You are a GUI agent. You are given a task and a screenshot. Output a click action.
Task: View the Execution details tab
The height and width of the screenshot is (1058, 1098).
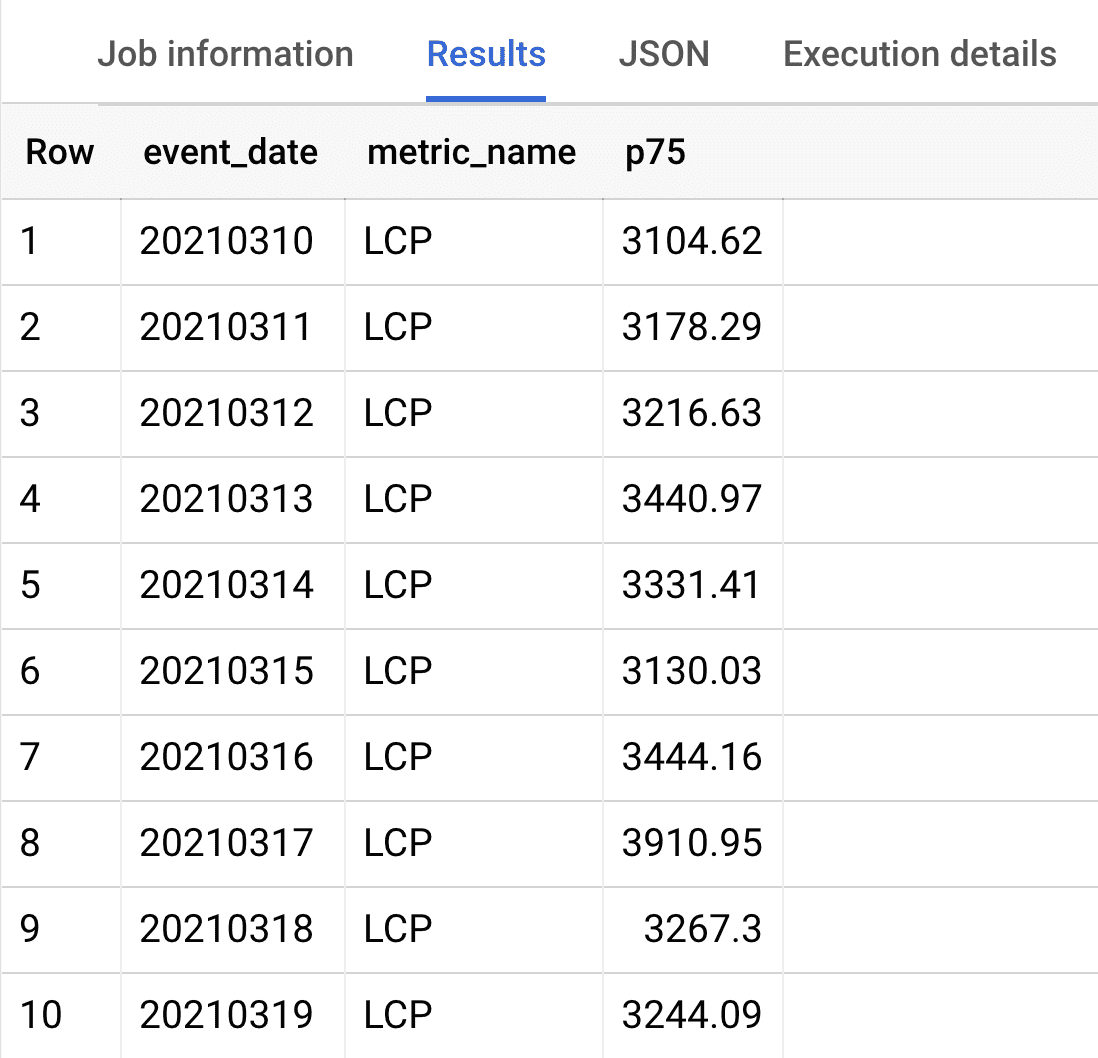pos(918,54)
